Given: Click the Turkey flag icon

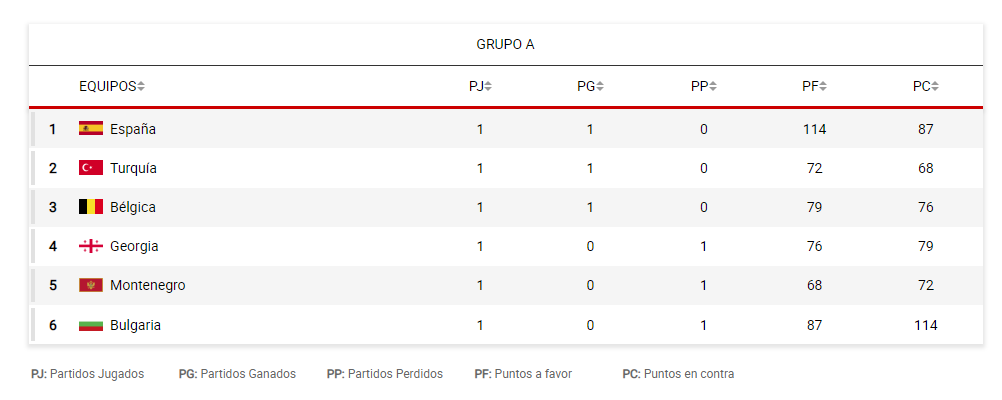Looking at the screenshot, I should 91,168.
